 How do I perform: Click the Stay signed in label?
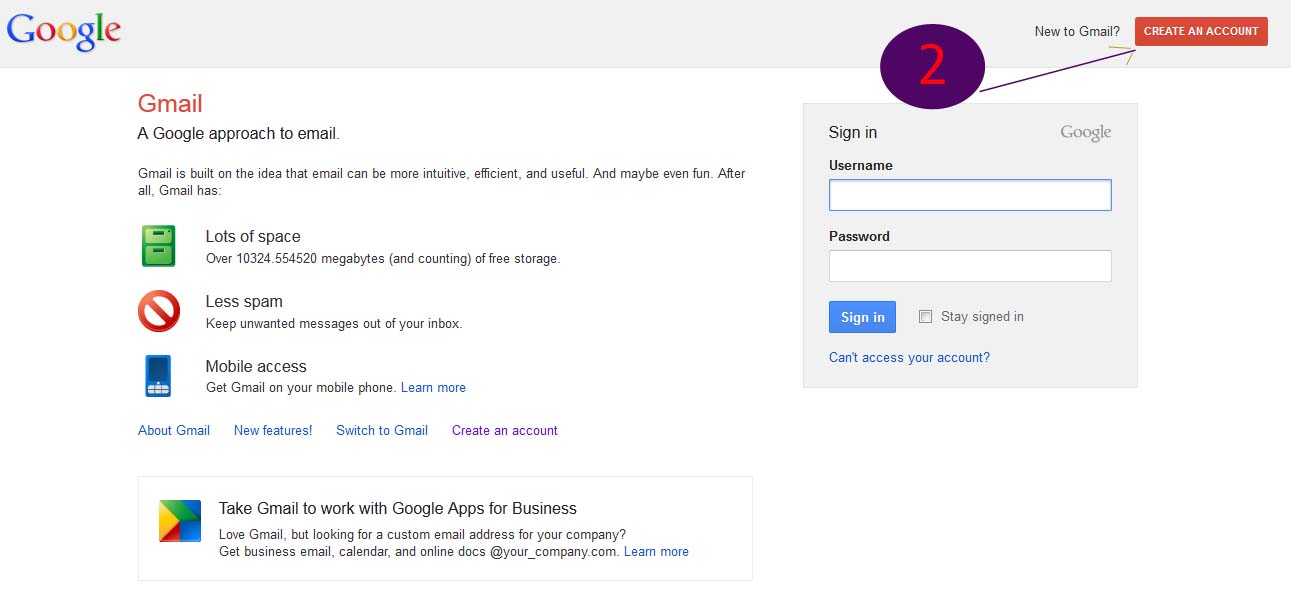click(982, 316)
